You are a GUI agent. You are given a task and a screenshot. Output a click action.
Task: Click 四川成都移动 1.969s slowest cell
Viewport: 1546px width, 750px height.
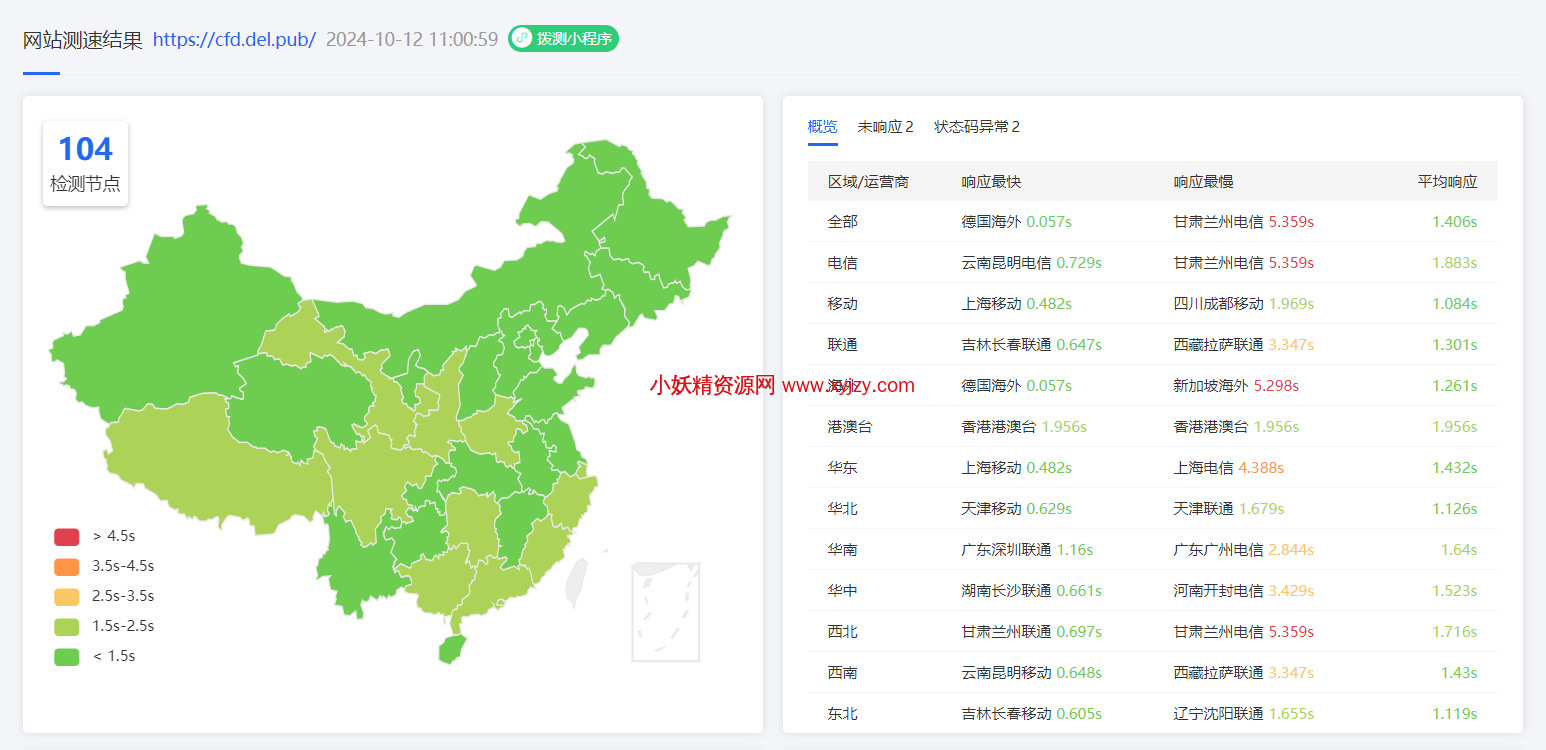pos(1244,304)
